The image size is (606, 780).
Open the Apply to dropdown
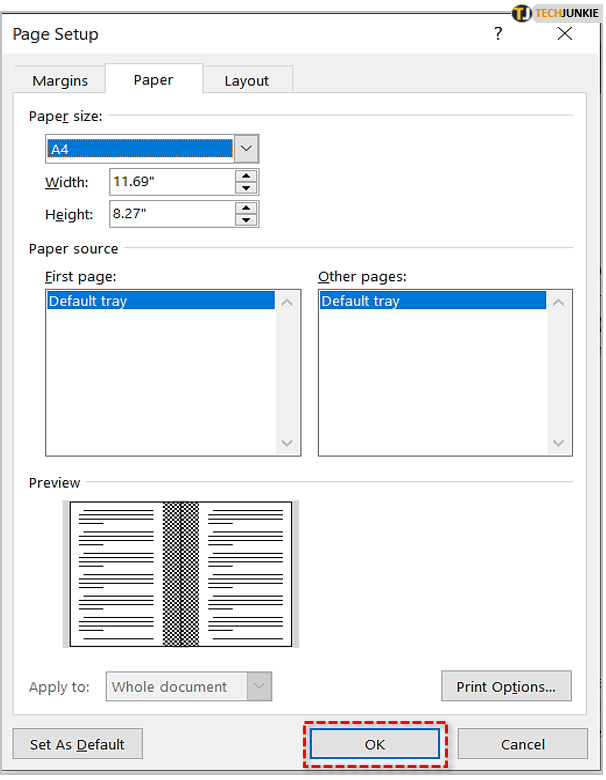[x=259, y=687]
